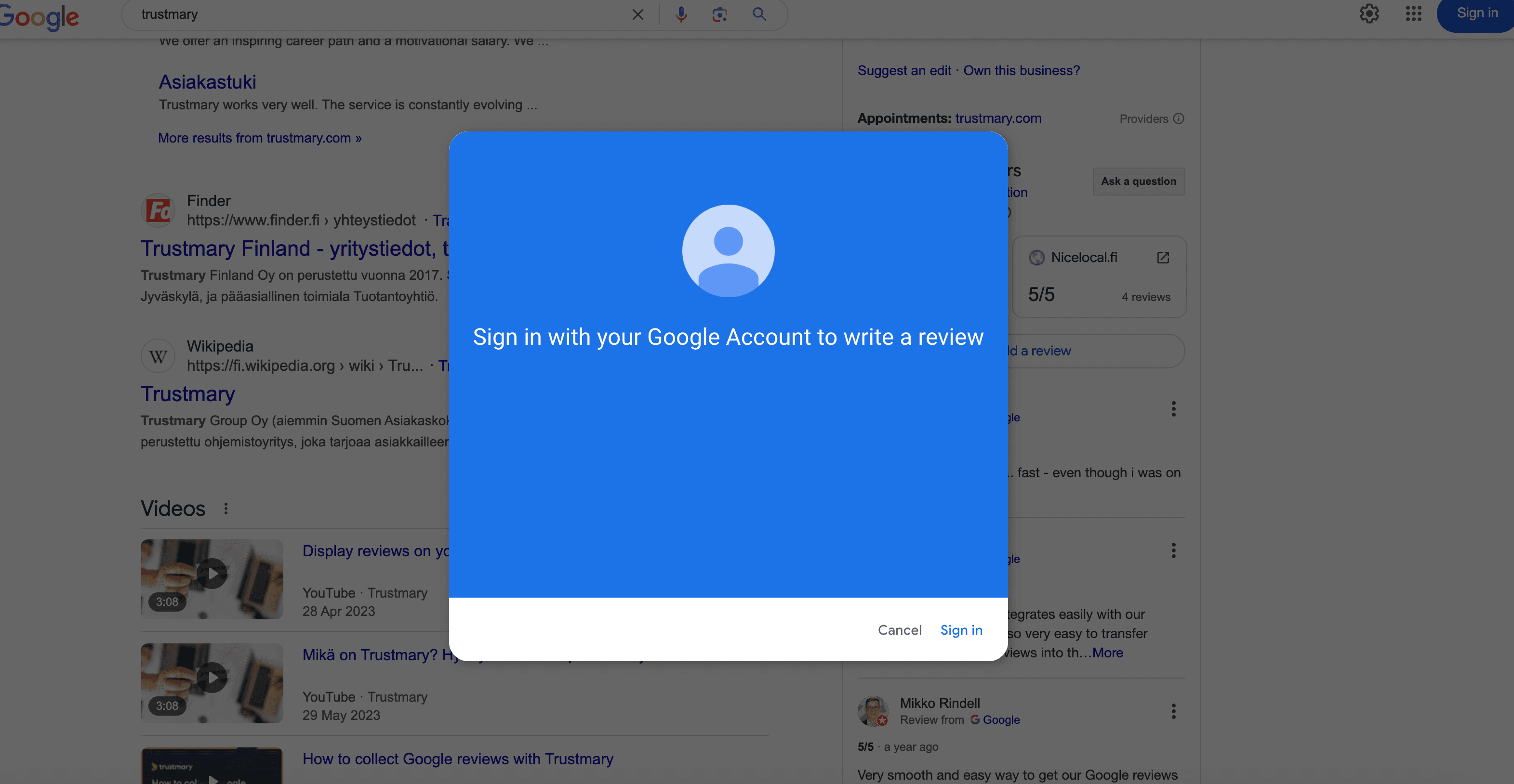Click the magnifying glass search icon
Screen dimensions: 1514x784
coord(759,14)
